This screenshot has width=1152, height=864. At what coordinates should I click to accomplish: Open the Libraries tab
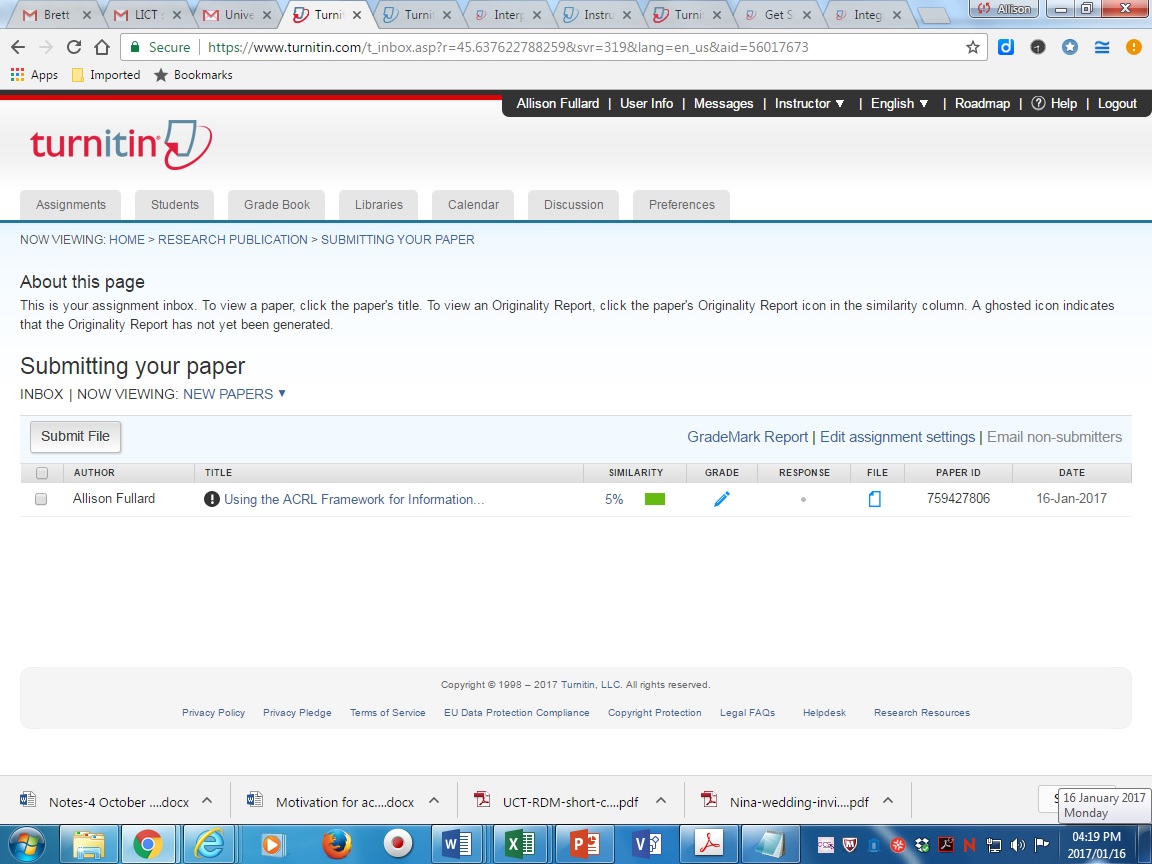coord(378,205)
